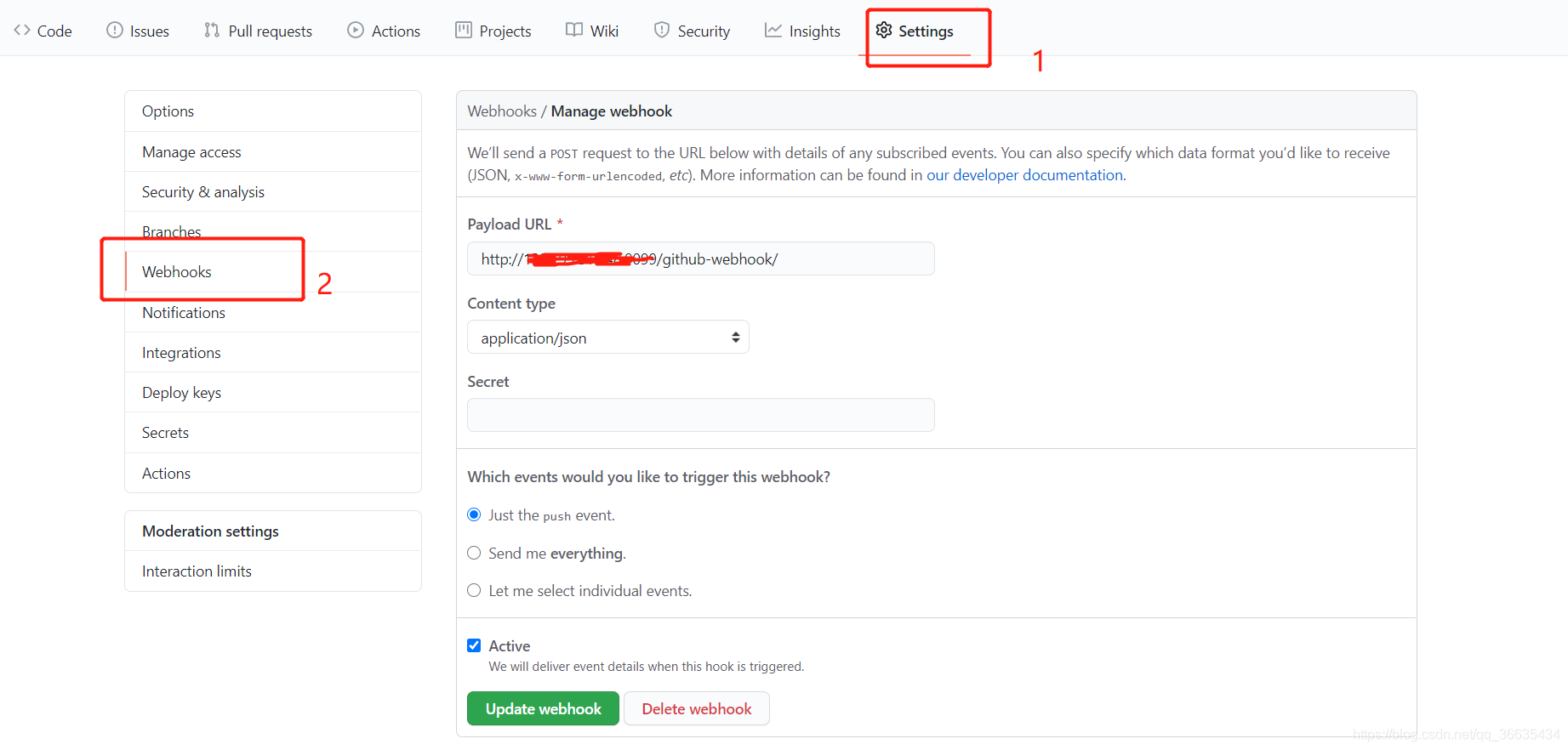Open the Content type dropdown
This screenshot has width=1568, height=750.
point(608,338)
